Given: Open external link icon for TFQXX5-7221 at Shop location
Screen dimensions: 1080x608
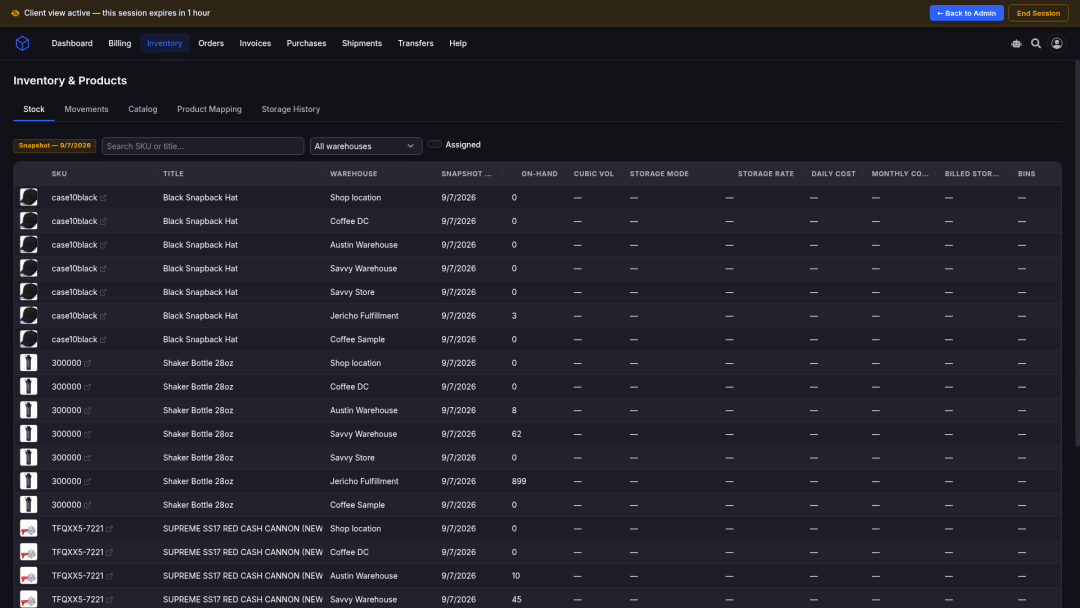Looking at the screenshot, I should pyautogui.click(x=110, y=530).
